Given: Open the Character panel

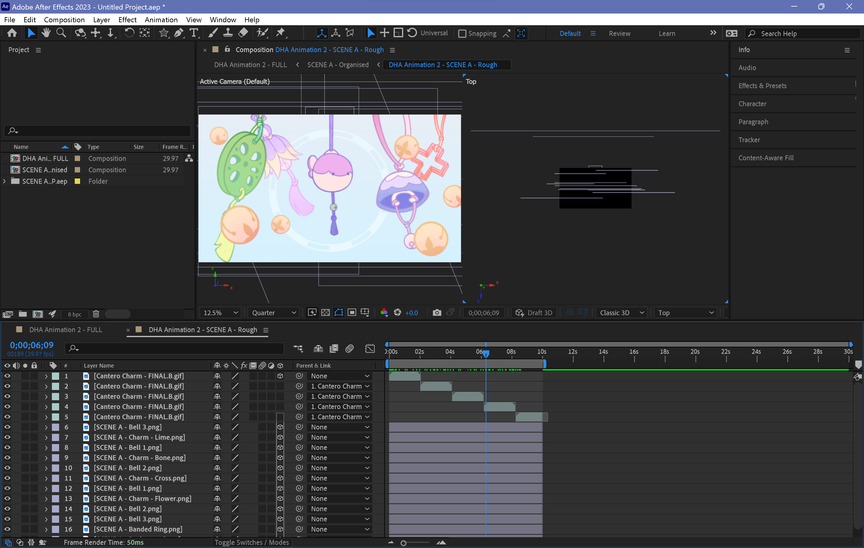Looking at the screenshot, I should point(752,104).
